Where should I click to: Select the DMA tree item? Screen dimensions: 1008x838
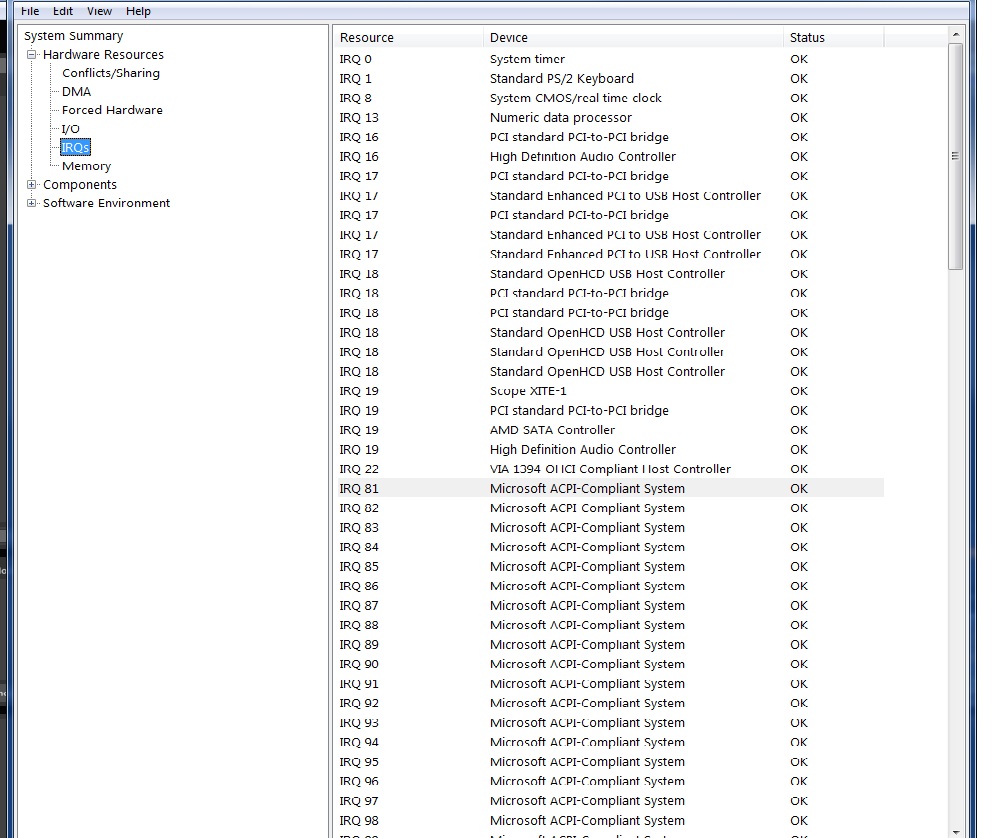click(x=76, y=92)
